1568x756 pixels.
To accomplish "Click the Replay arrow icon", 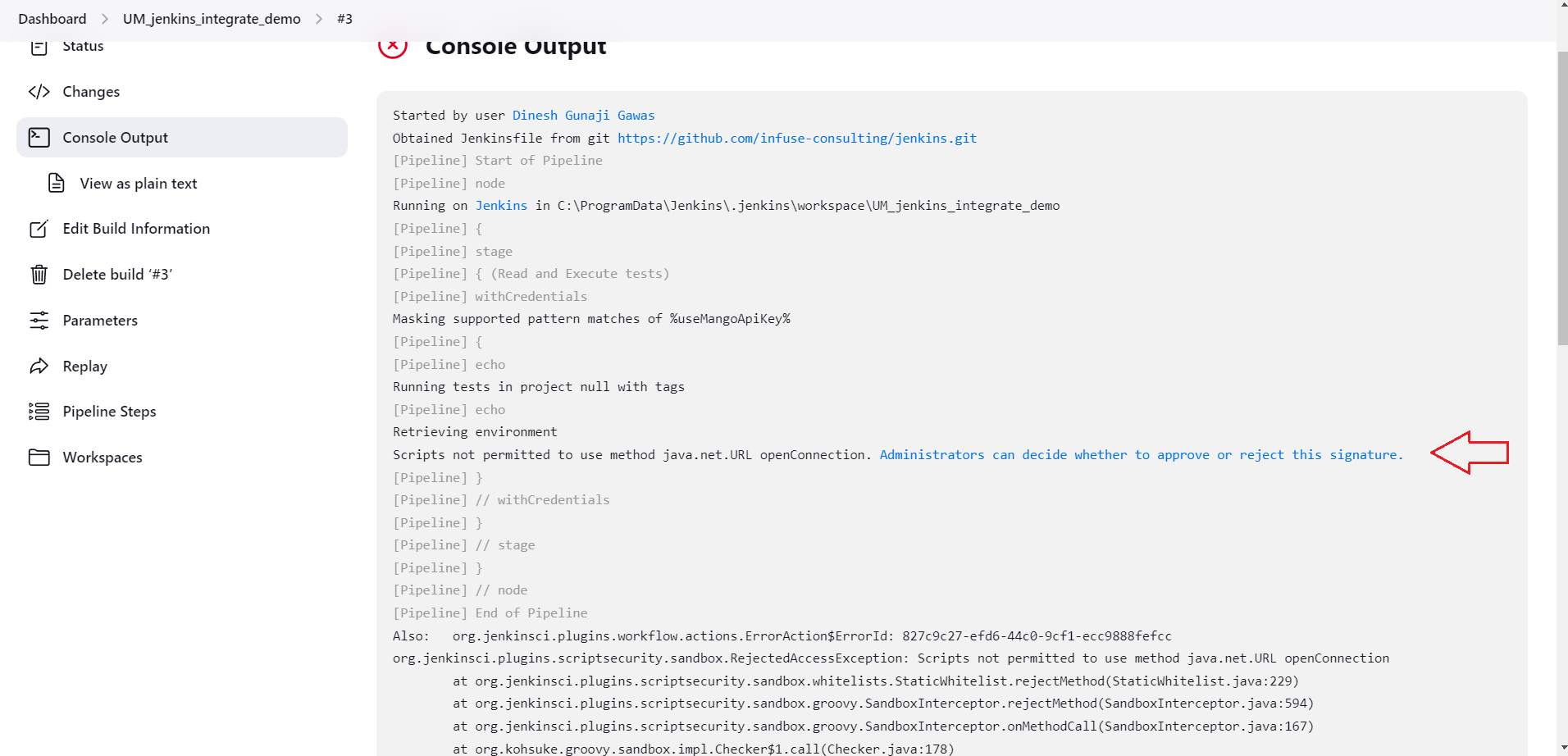I will pos(39,366).
